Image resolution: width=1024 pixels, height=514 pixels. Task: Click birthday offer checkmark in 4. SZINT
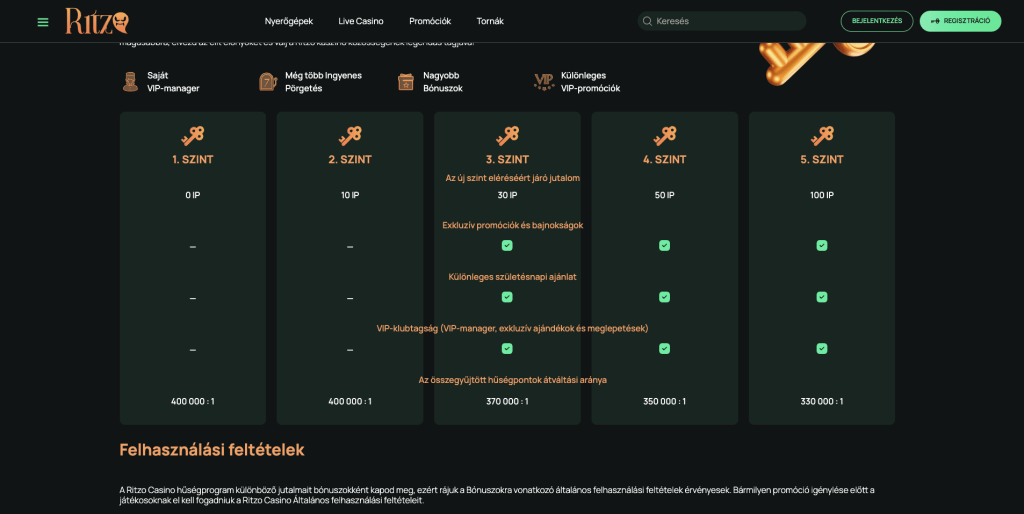click(x=664, y=297)
